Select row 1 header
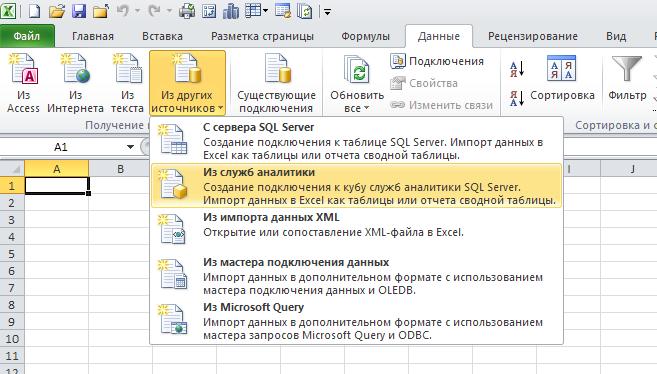The image size is (657, 374). 12,186
